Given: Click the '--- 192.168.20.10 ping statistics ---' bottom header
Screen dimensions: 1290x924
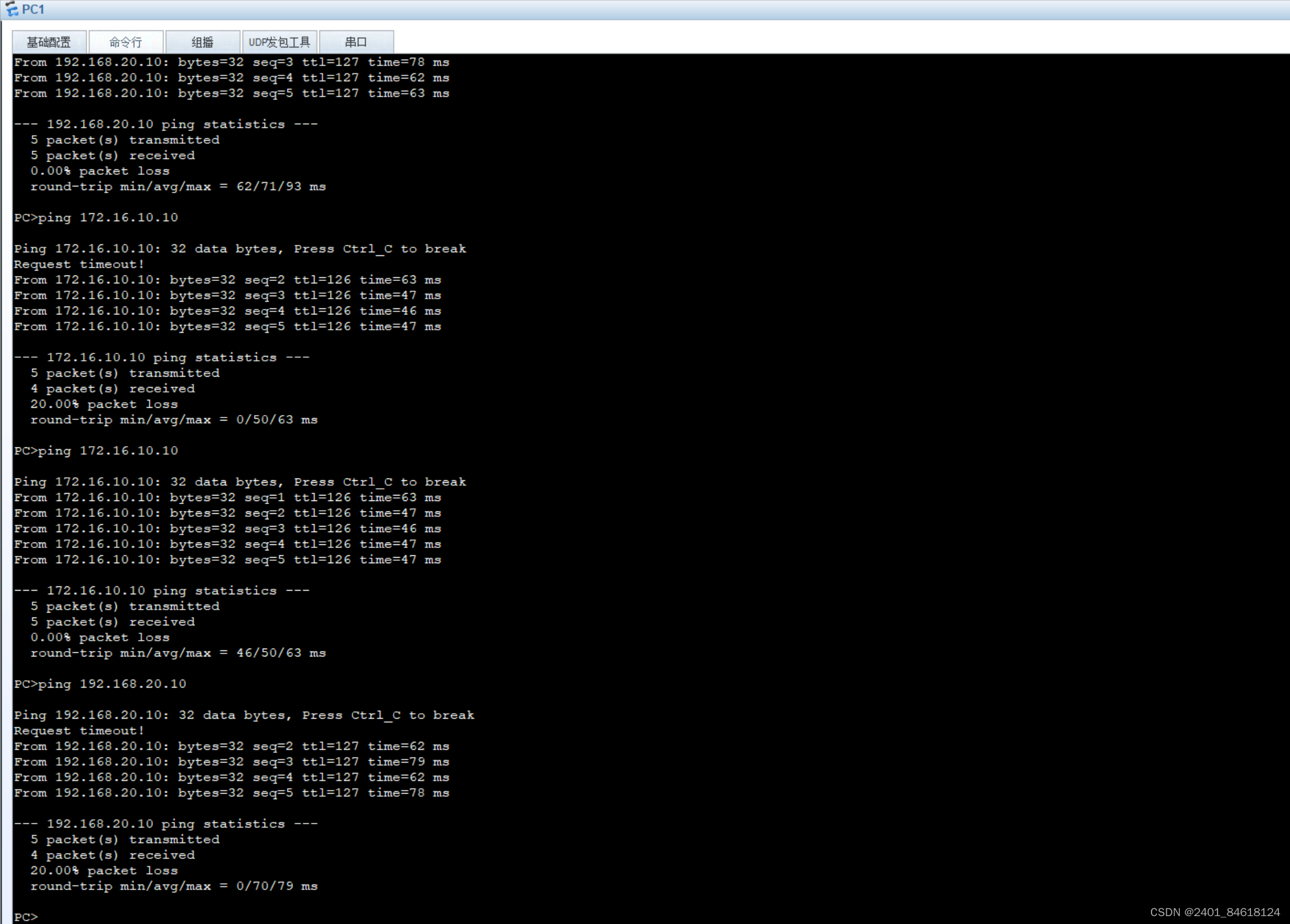Looking at the screenshot, I should coord(166,823).
